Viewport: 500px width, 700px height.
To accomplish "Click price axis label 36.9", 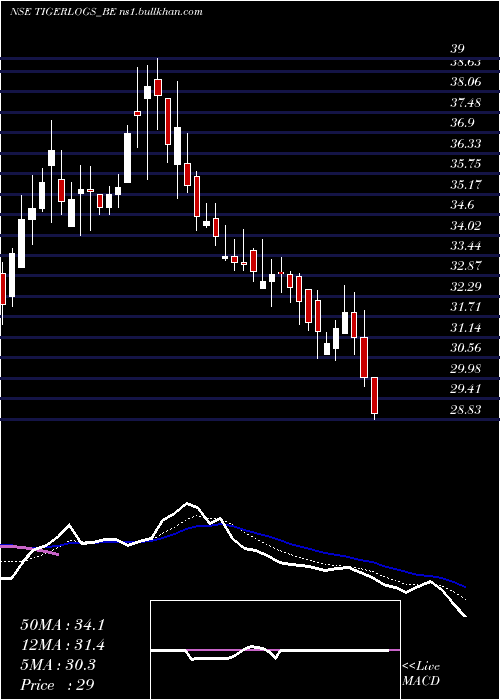I will point(462,123).
